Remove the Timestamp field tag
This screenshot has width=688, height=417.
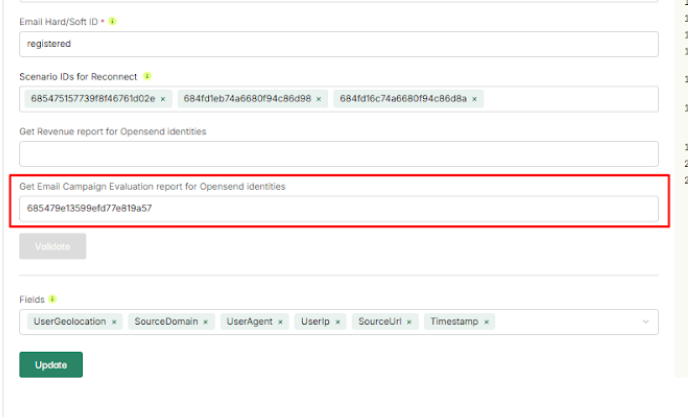click(x=486, y=322)
